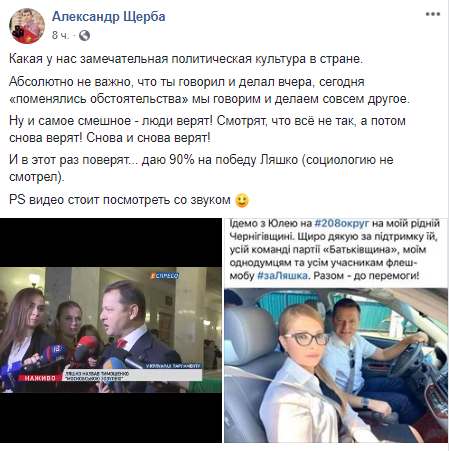Click the paragraph mentioning 90% на победу Ляшко
The width and height of the screenshot is (449, 451).
click(x=201, y=168)
